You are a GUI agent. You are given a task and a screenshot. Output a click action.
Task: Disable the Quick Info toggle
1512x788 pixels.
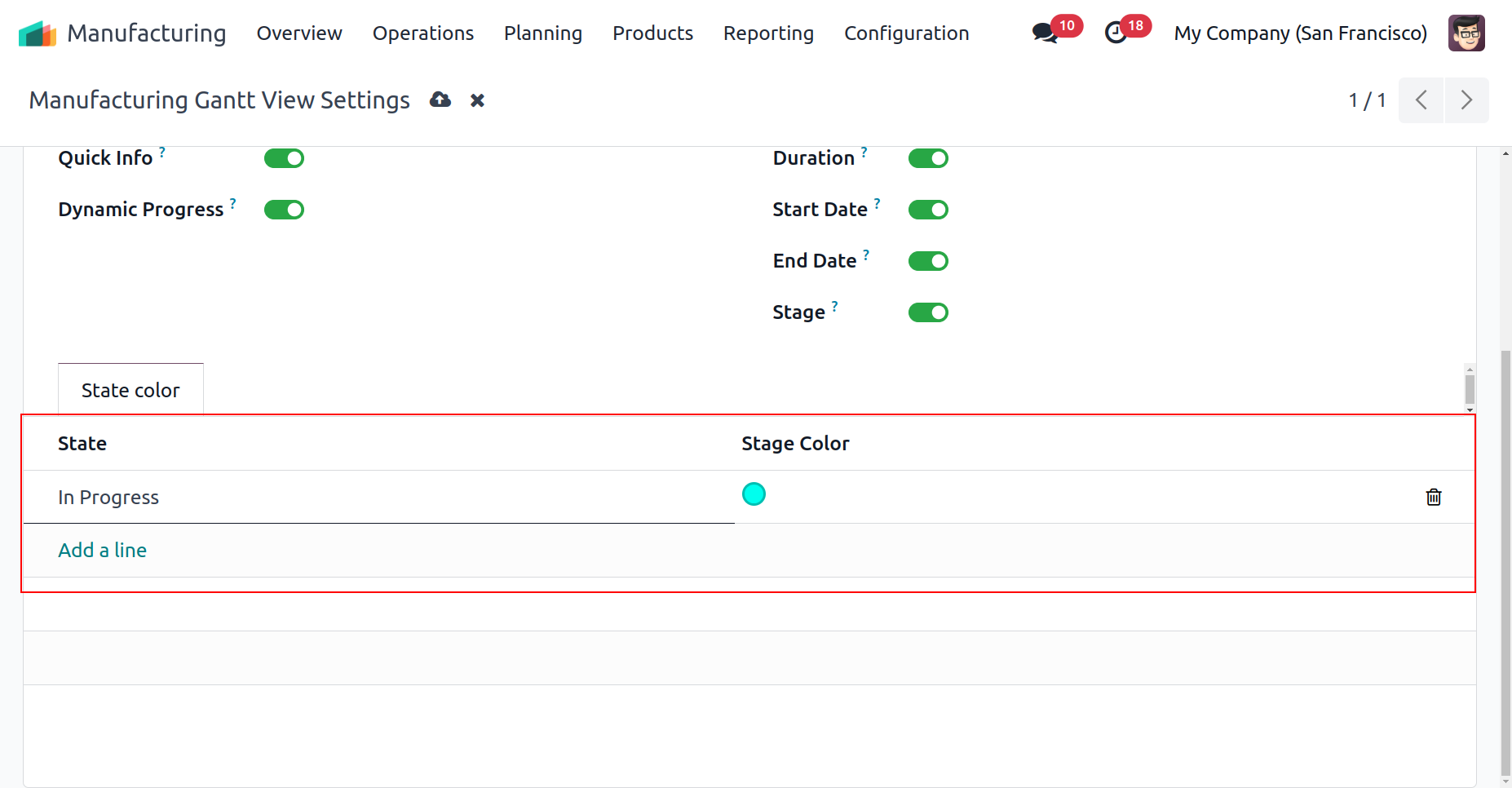[x=284, y=158]
